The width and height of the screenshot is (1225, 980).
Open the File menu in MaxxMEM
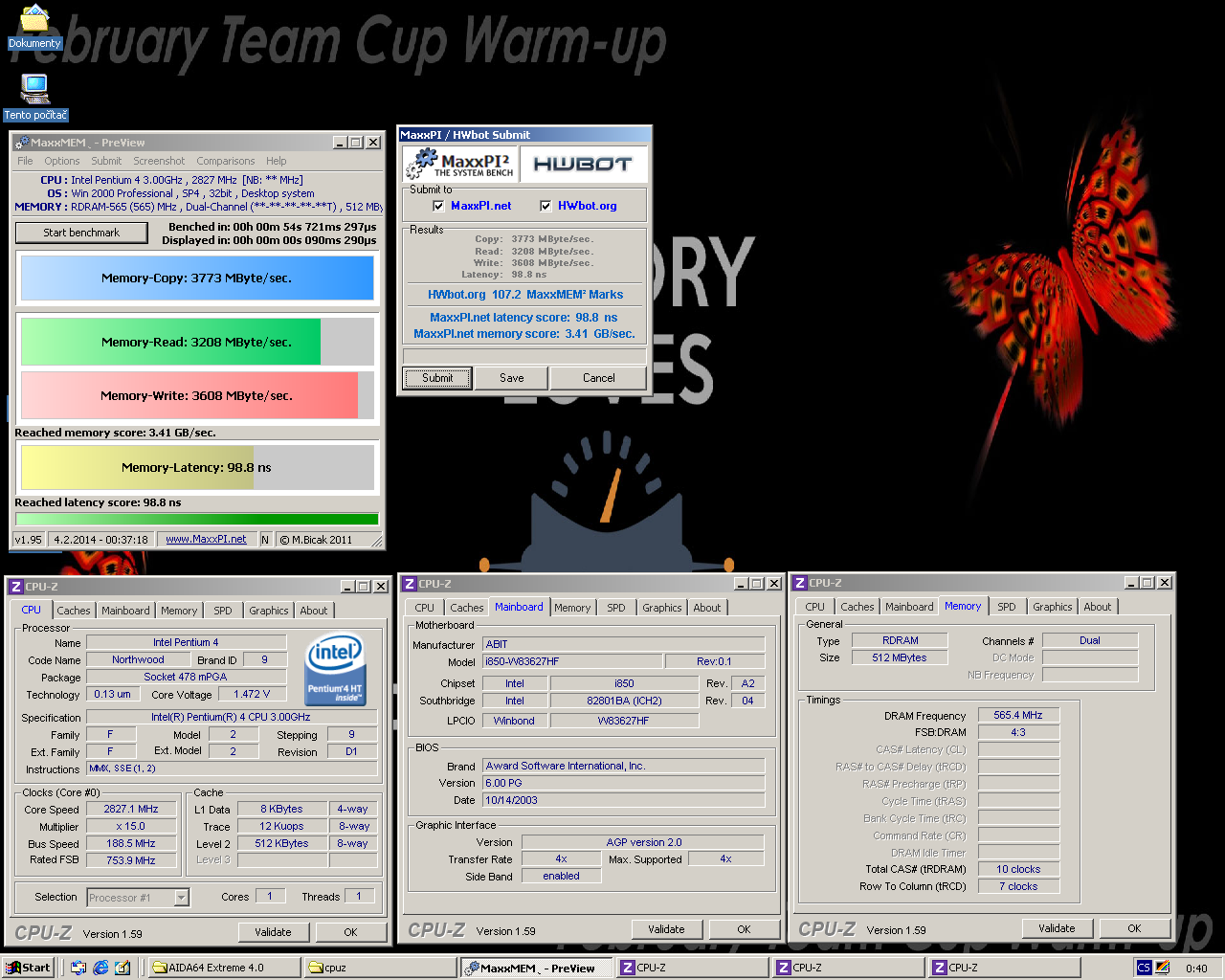point(25,161)
